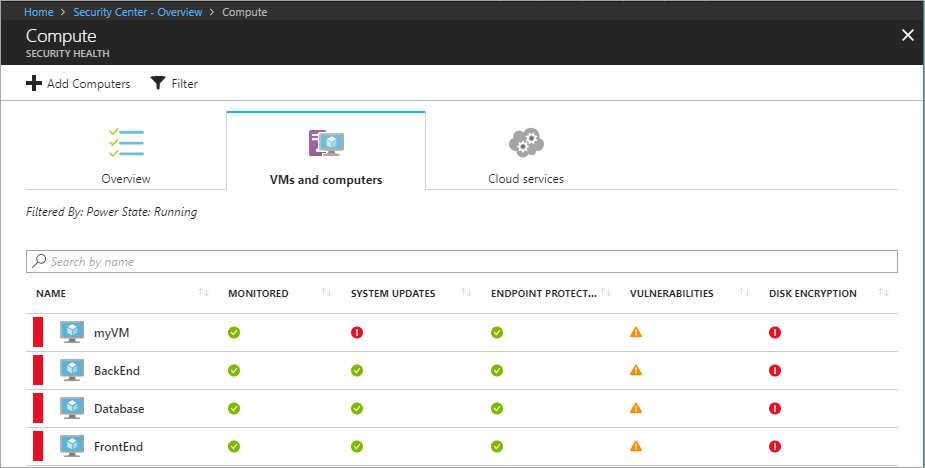Click the VMs and computers tab icon
Viewport: 925px width, 468px height.
click(x=326, y=143)
